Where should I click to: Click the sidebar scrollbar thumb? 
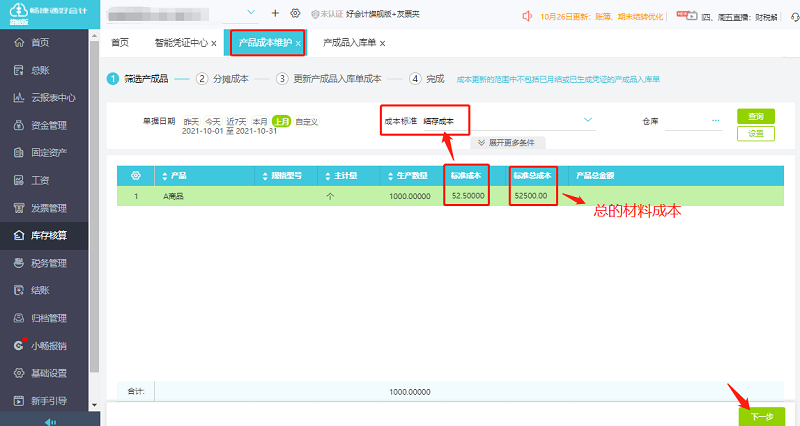coord(94,207)
